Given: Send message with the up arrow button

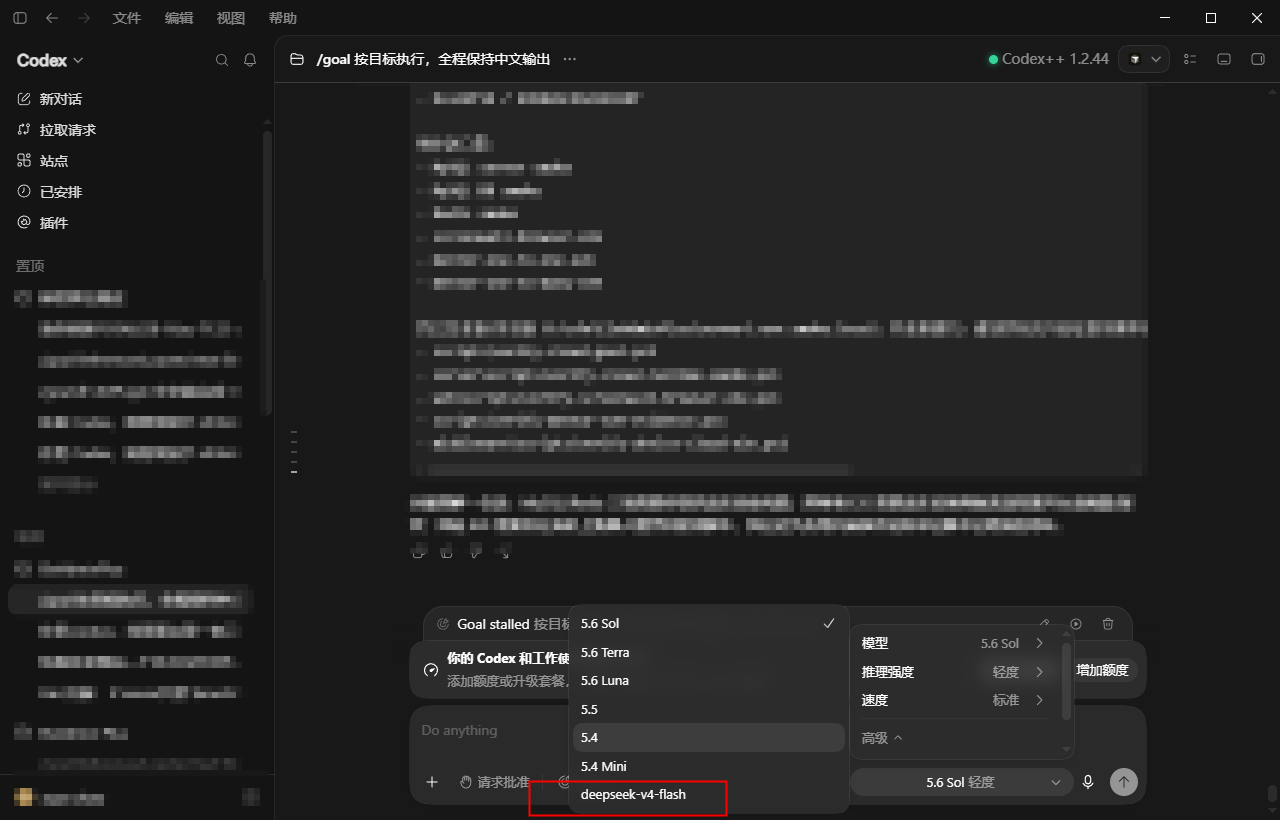Looking at the screenshot, I should click(x=1124, y=782).
